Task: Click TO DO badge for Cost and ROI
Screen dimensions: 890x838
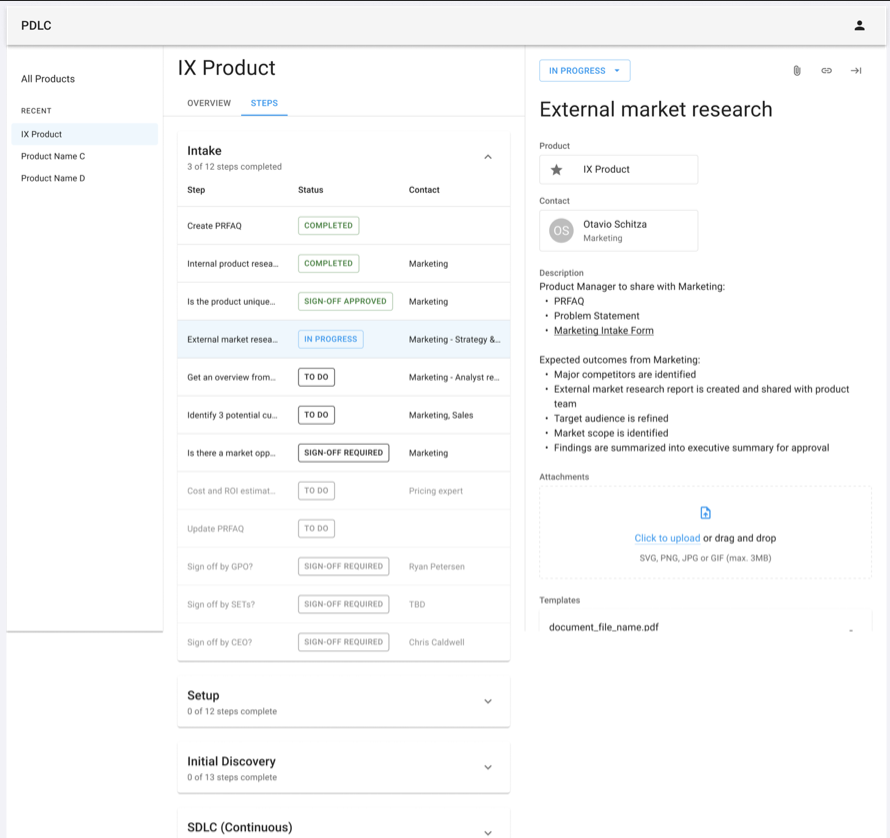Action: (316, 491)
